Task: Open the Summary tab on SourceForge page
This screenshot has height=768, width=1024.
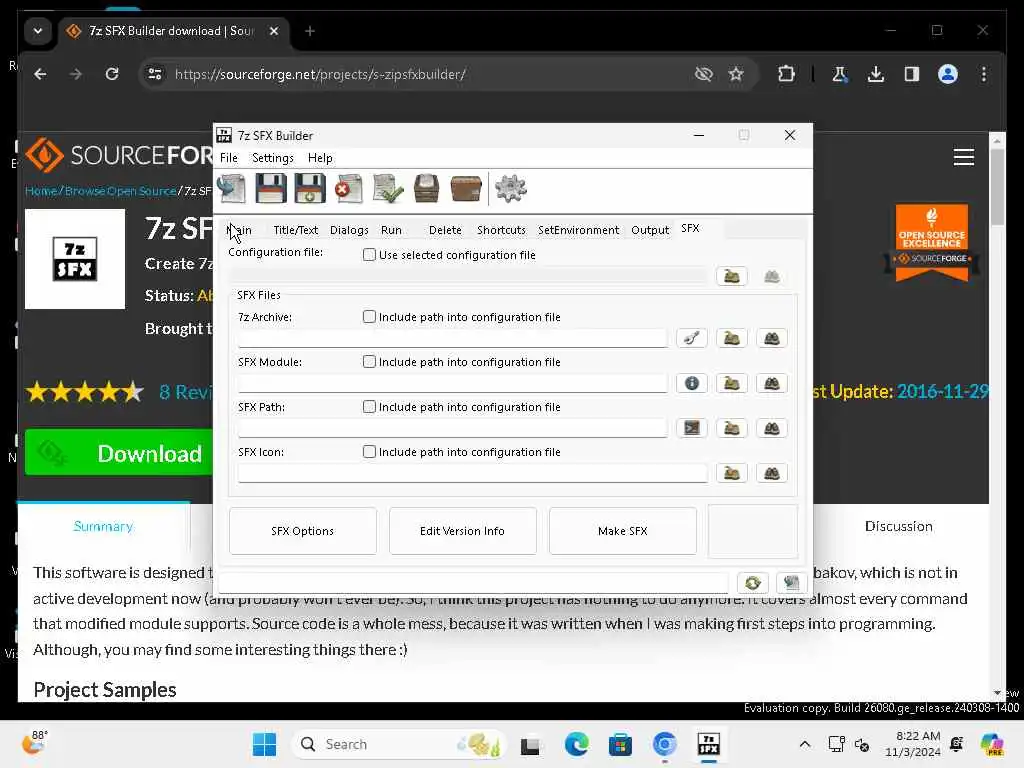Action: point(103,526)
